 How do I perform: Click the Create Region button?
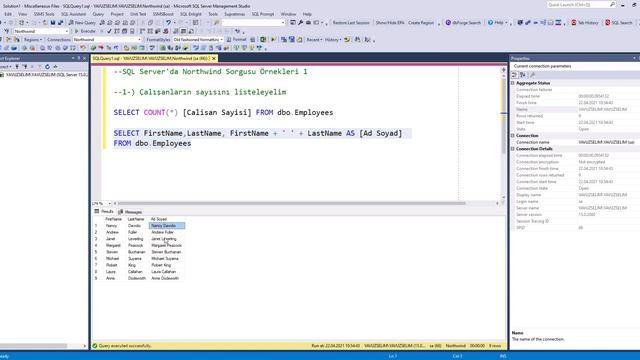421,23
